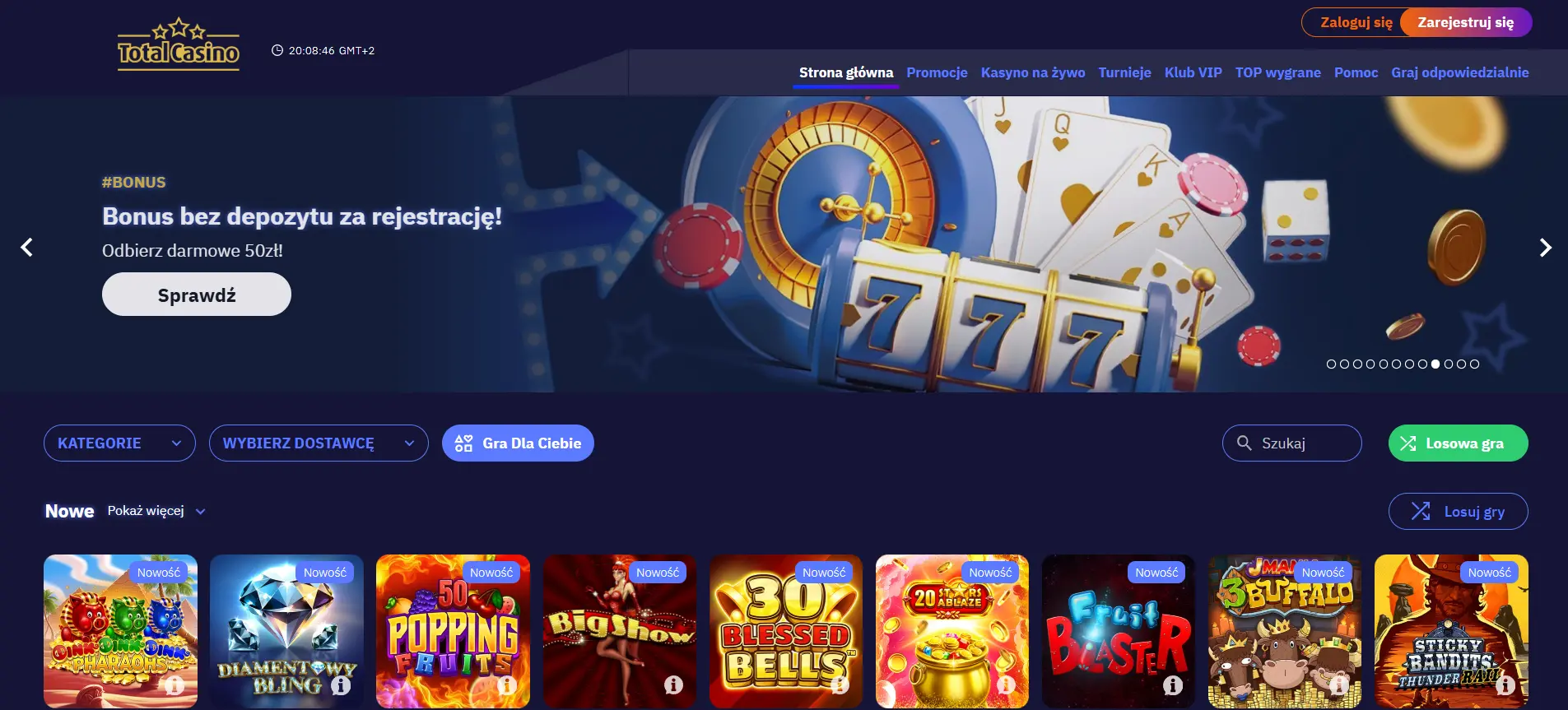Open info icon on Diamentowy Bling game
The height and width of the screenshot is (710, 1568).
pos(341,684)
